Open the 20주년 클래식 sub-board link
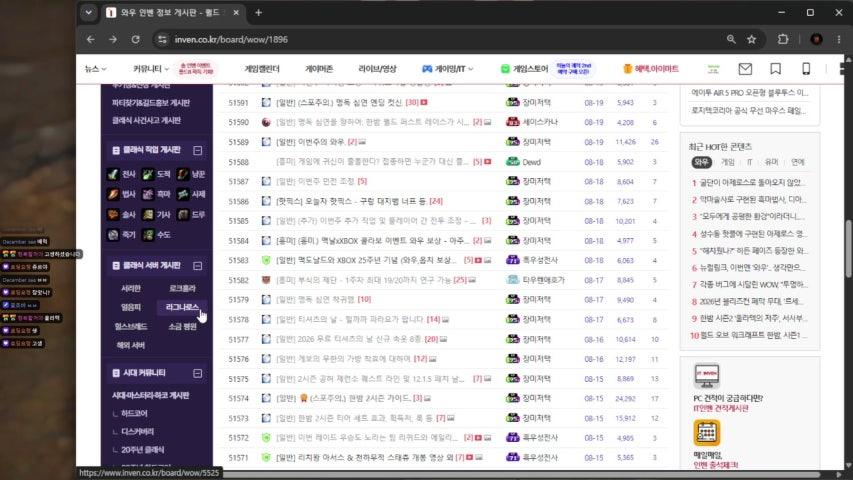The height and width of the screenshot is (480, 853). (x=143, y=450)
